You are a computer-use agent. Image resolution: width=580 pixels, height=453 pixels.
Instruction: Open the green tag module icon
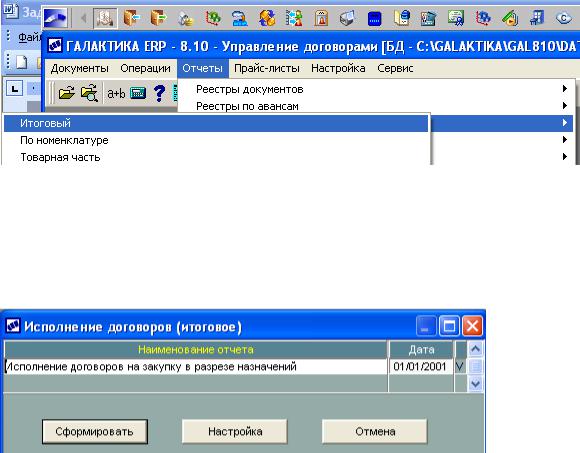pyautogui.click(x=510, y=18)
